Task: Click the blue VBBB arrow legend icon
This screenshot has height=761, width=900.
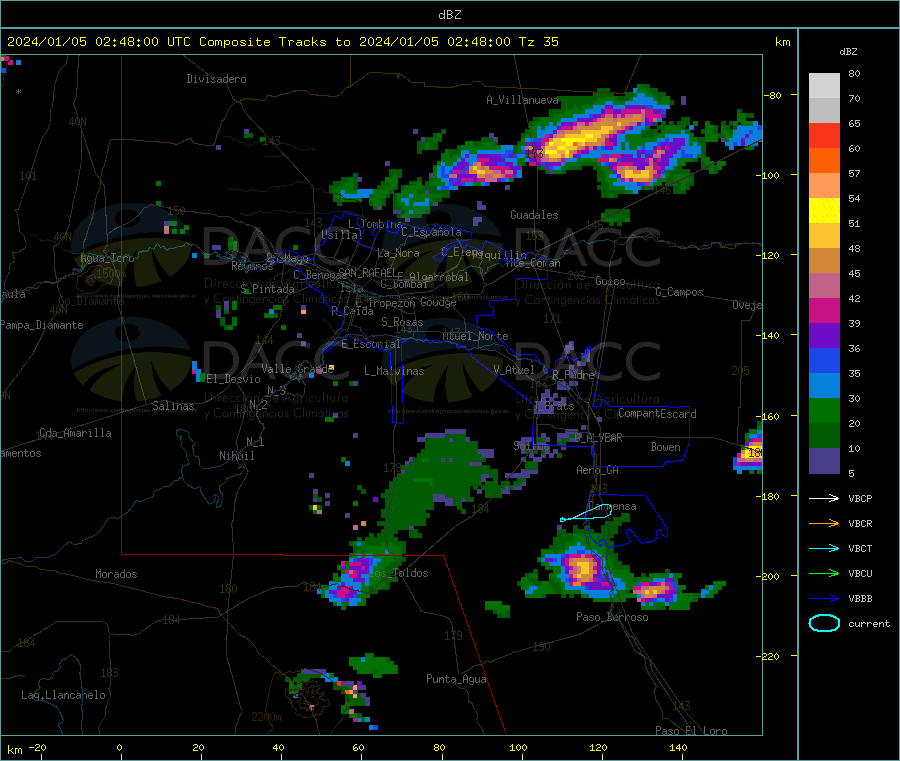Action: pos(824,599)
